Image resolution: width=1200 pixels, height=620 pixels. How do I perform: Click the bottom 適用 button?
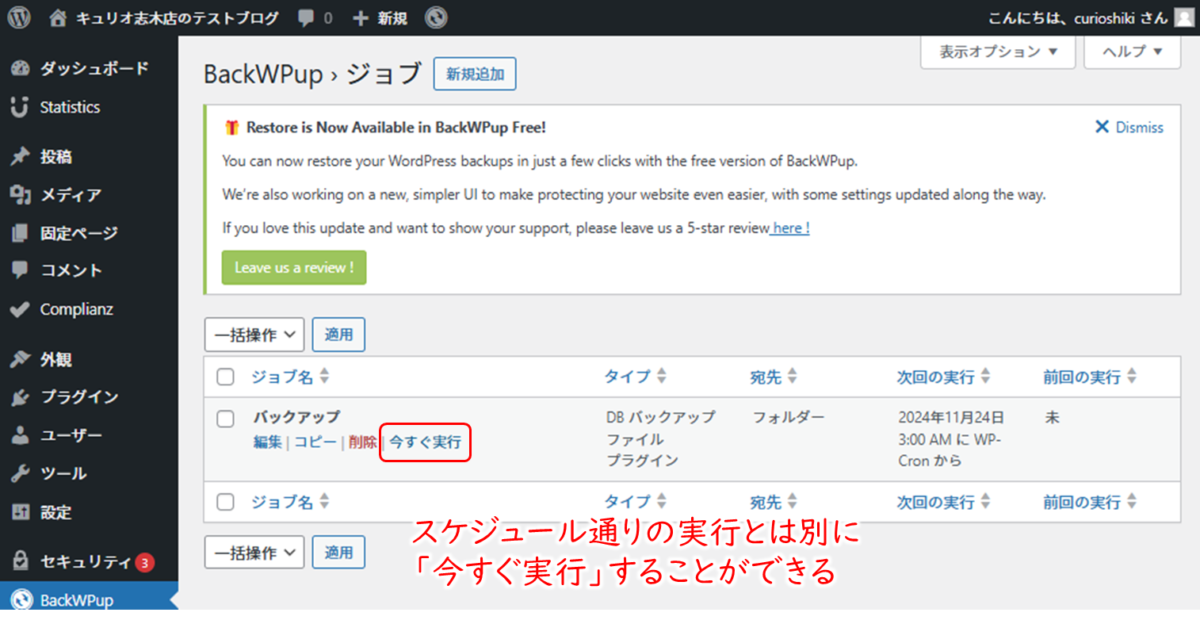pyautogui.click(x=339, y=551)
